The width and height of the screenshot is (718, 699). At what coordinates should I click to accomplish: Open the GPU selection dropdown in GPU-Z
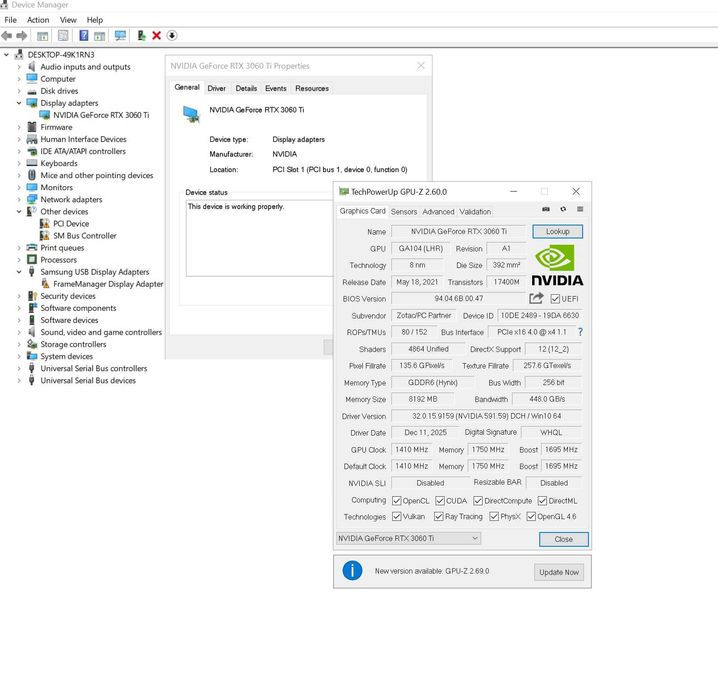(408, 538)
